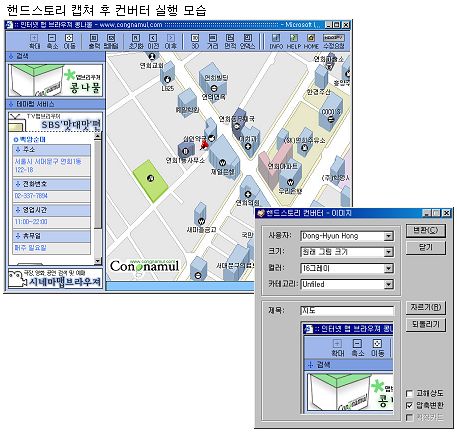Select the 거리 distance measure tool

(x=212, y=41)
